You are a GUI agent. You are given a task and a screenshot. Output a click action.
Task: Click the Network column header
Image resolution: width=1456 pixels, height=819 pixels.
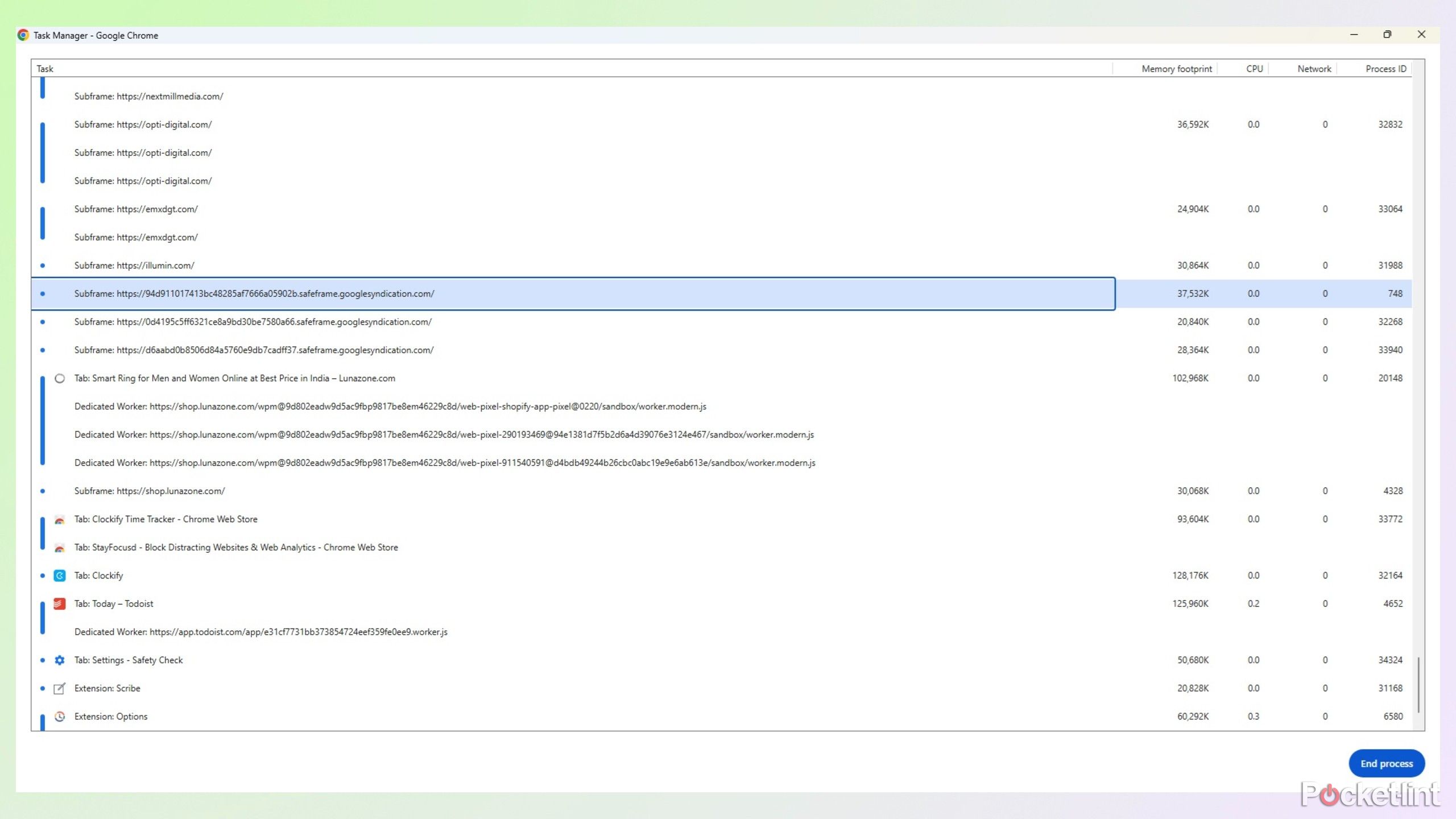click(x=1314, y=69)
